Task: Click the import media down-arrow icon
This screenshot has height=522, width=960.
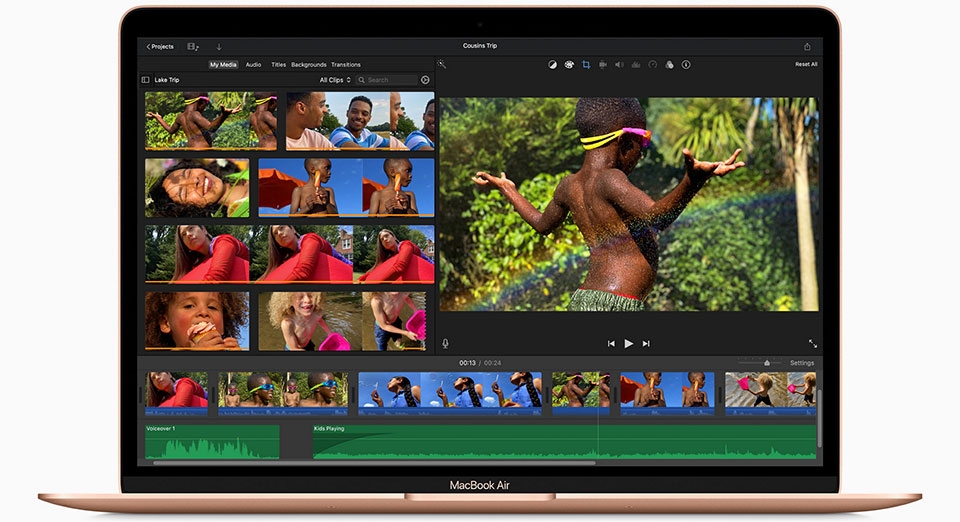Action: (219, 47)
